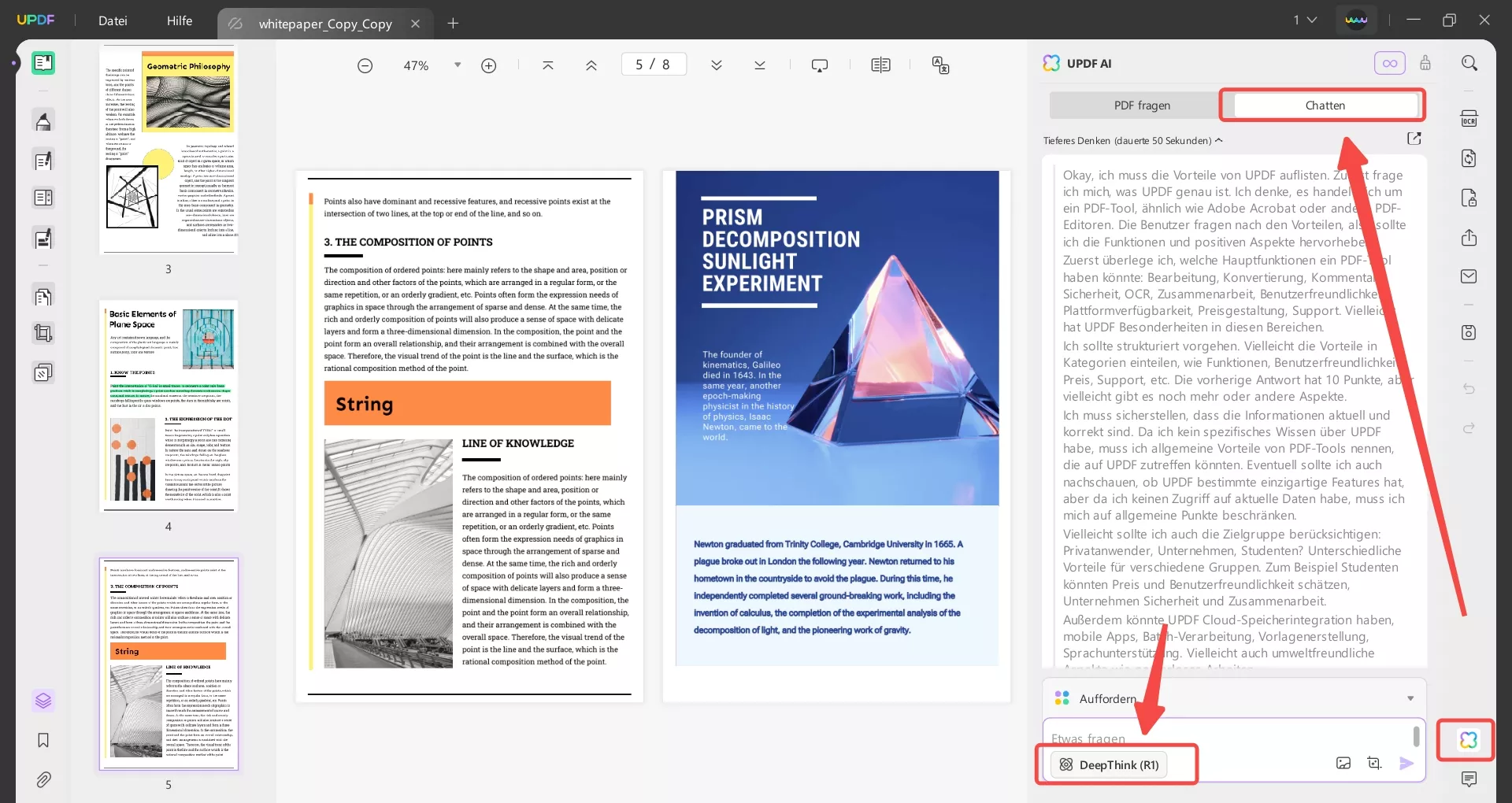Collapse the Tieferes Denken reasoning section
The height and width of the screenshot is (803, 1512).
tap(1219, 140)
